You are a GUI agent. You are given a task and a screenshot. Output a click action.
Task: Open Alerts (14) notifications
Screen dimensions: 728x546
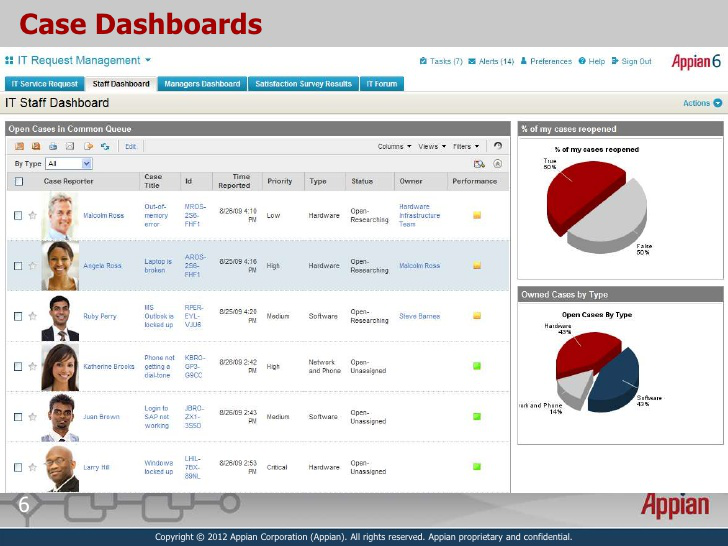(491, 61)
